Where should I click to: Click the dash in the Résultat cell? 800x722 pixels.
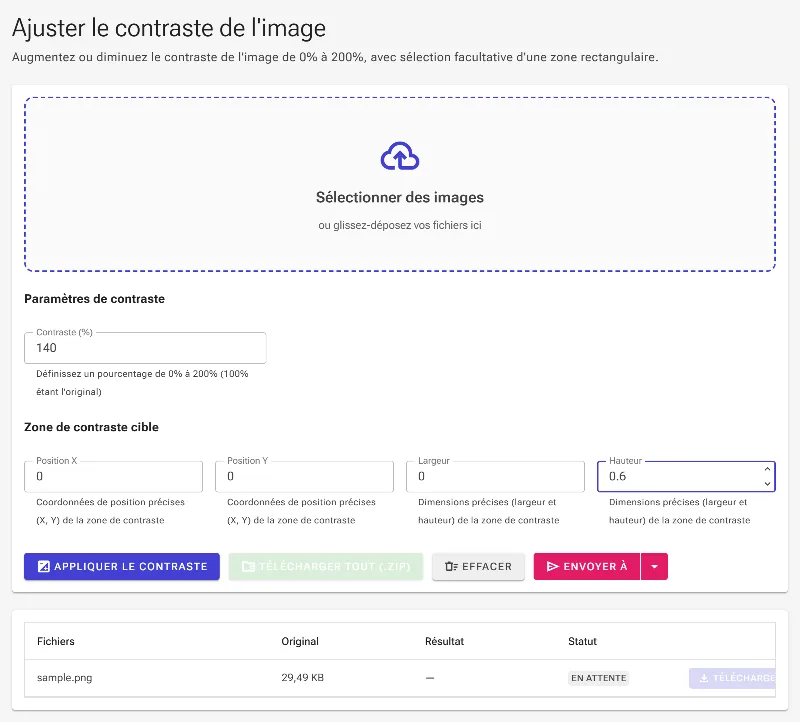(x=430, y=678)
